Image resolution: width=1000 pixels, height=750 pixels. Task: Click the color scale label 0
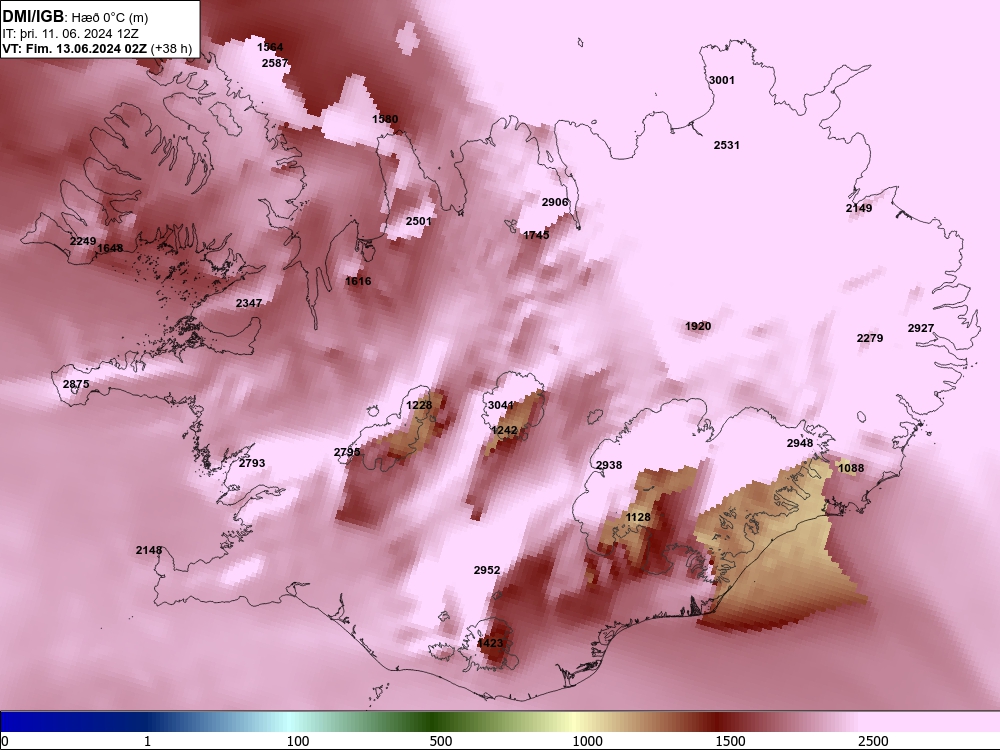(5, 741)
